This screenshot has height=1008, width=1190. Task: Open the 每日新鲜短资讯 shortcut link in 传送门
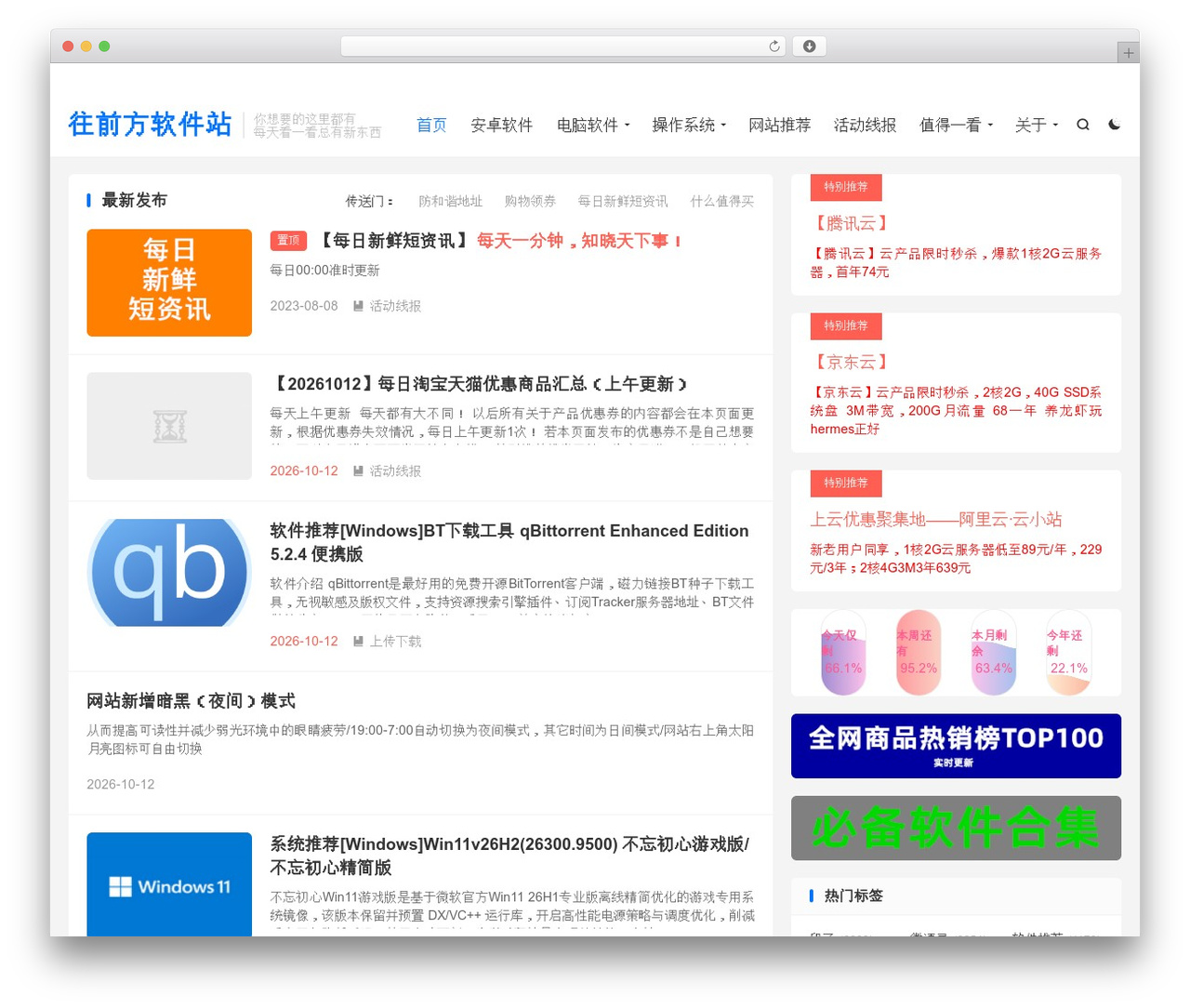[623, 201]
